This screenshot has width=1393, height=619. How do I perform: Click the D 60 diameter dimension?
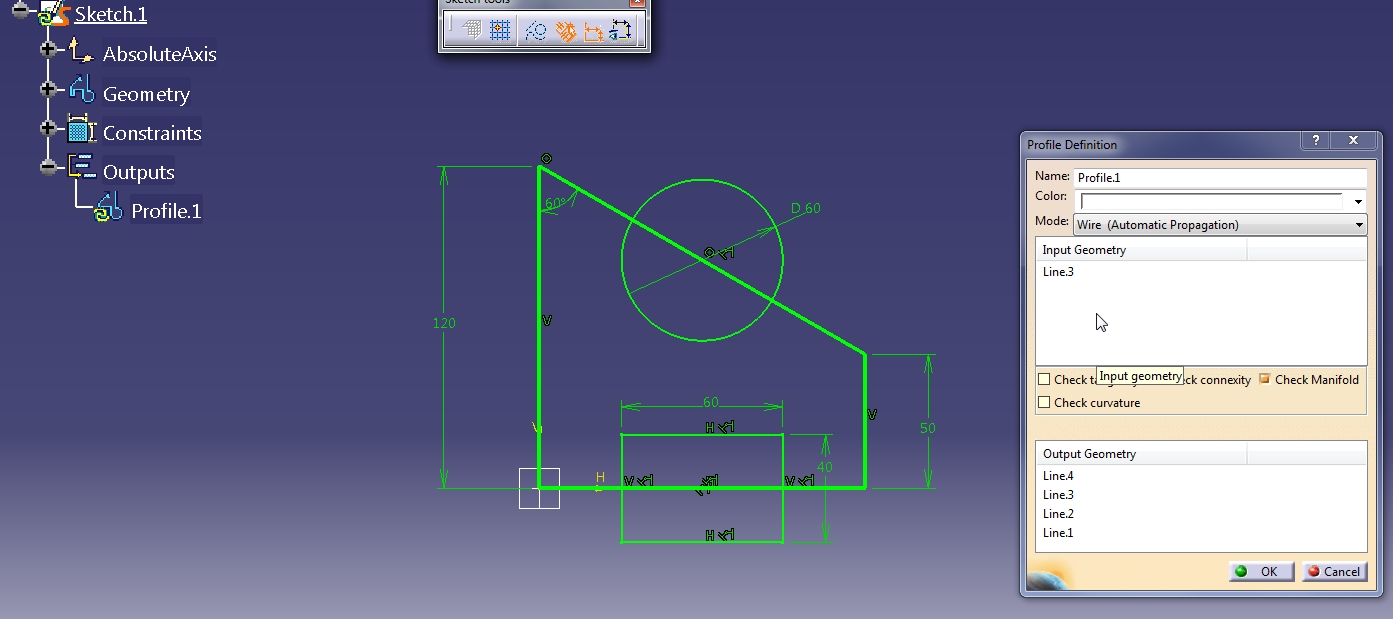pos(806,208)
